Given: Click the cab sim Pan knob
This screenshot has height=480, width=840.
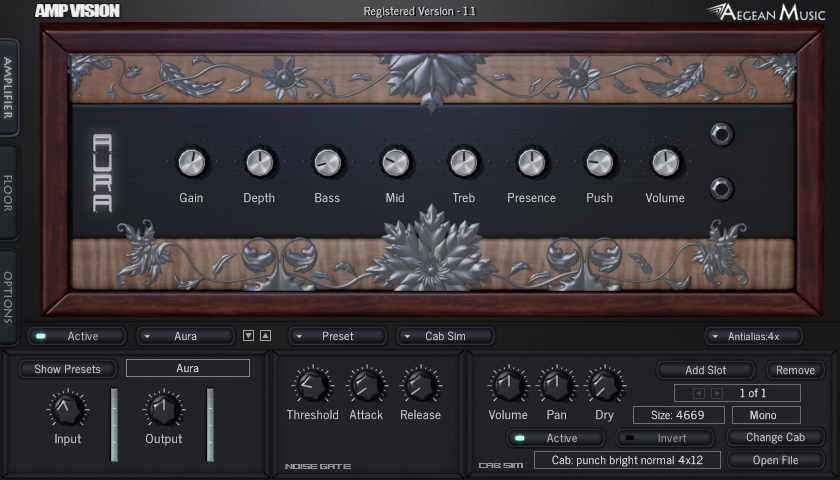Looking at the screenshot, I should tap(557, 385).
